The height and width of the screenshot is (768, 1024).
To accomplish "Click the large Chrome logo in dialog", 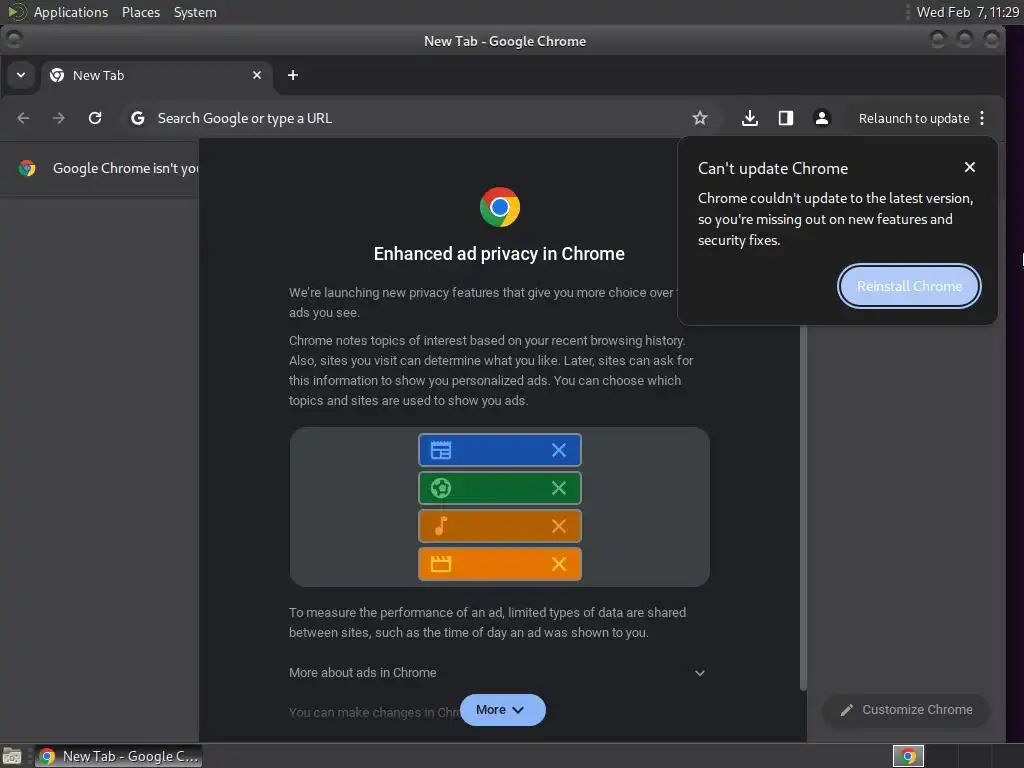I will click(x=500, y=207).
